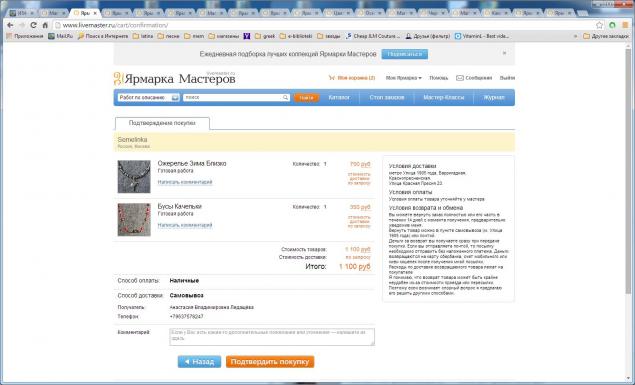Screen dimensions: 635x385
Task: Close the active browser tab
Action: [x=95, y=13]
